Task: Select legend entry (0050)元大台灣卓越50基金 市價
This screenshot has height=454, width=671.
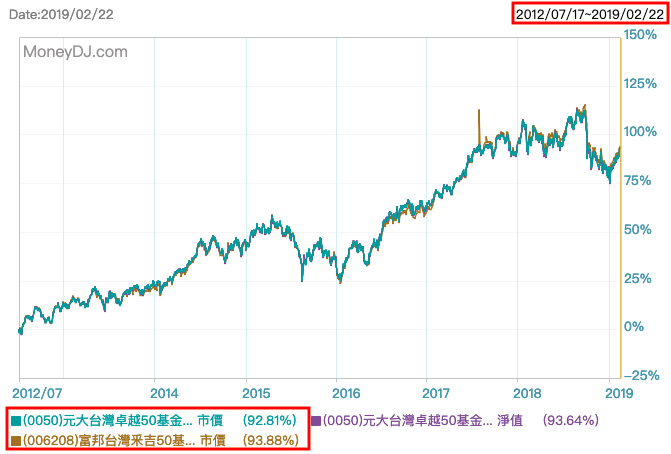Action: (x=154, y=421)
